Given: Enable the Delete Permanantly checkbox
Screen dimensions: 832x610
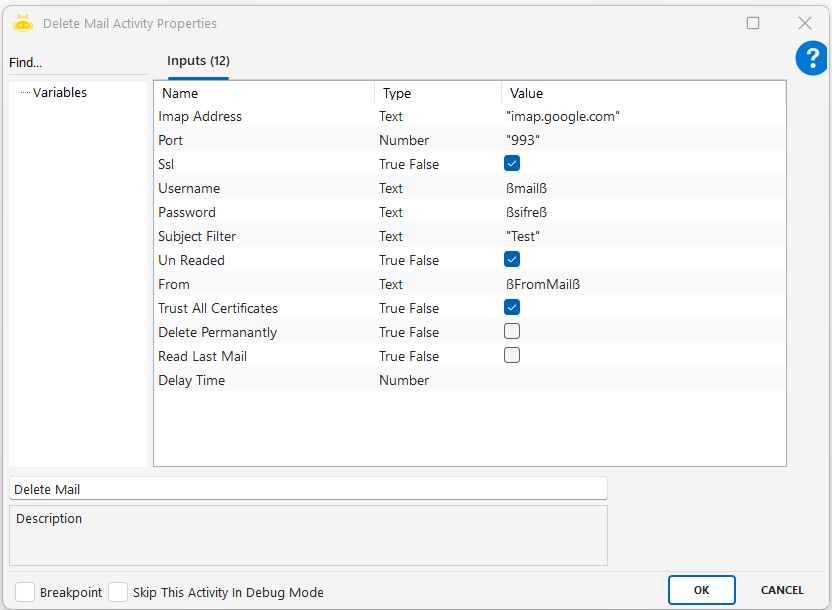Looking at the screenshot, I should [512, 332].
